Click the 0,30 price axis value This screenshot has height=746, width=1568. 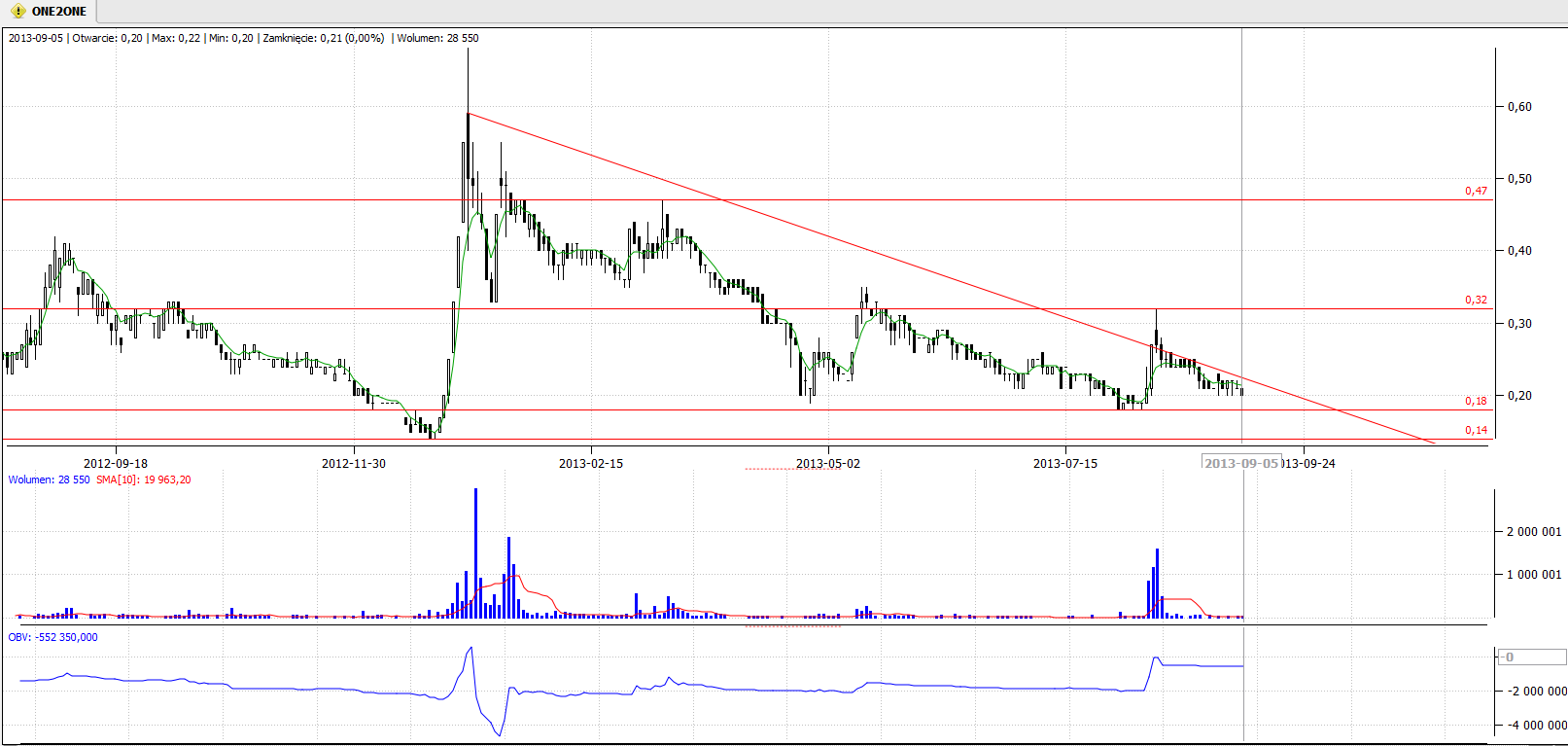point(1519,324)
